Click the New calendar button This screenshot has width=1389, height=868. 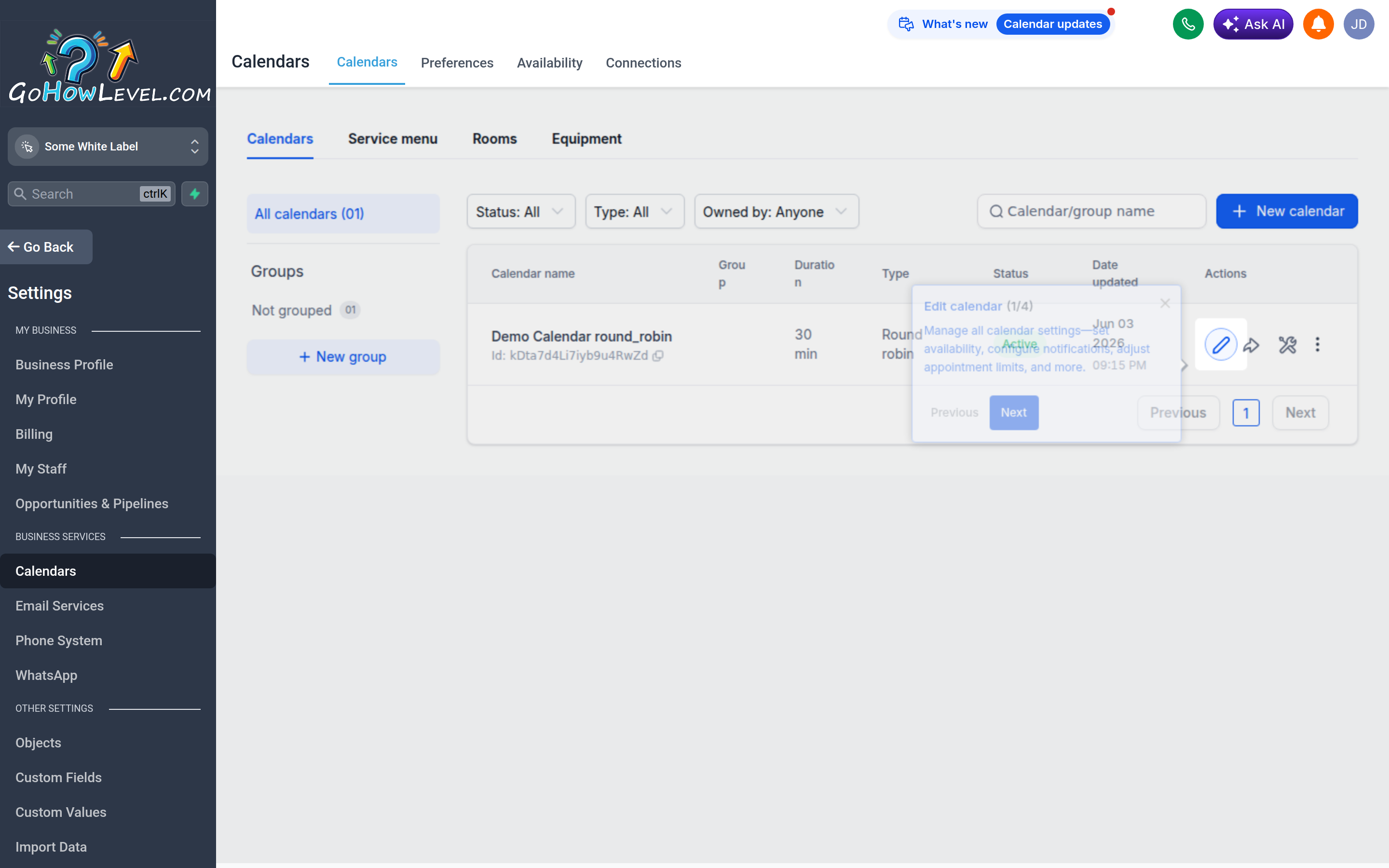1286,211
